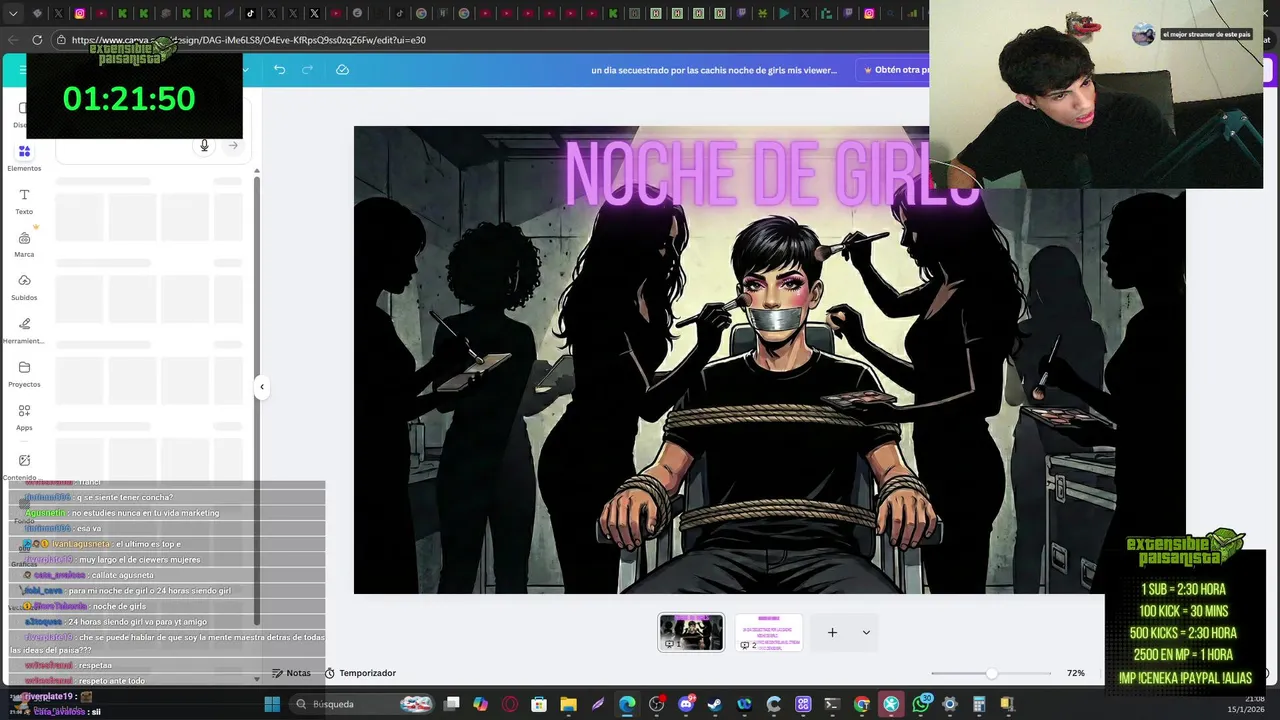The image size is (1280, 720).
Task: Open Copilot from the taskbar
Action: 480,704
